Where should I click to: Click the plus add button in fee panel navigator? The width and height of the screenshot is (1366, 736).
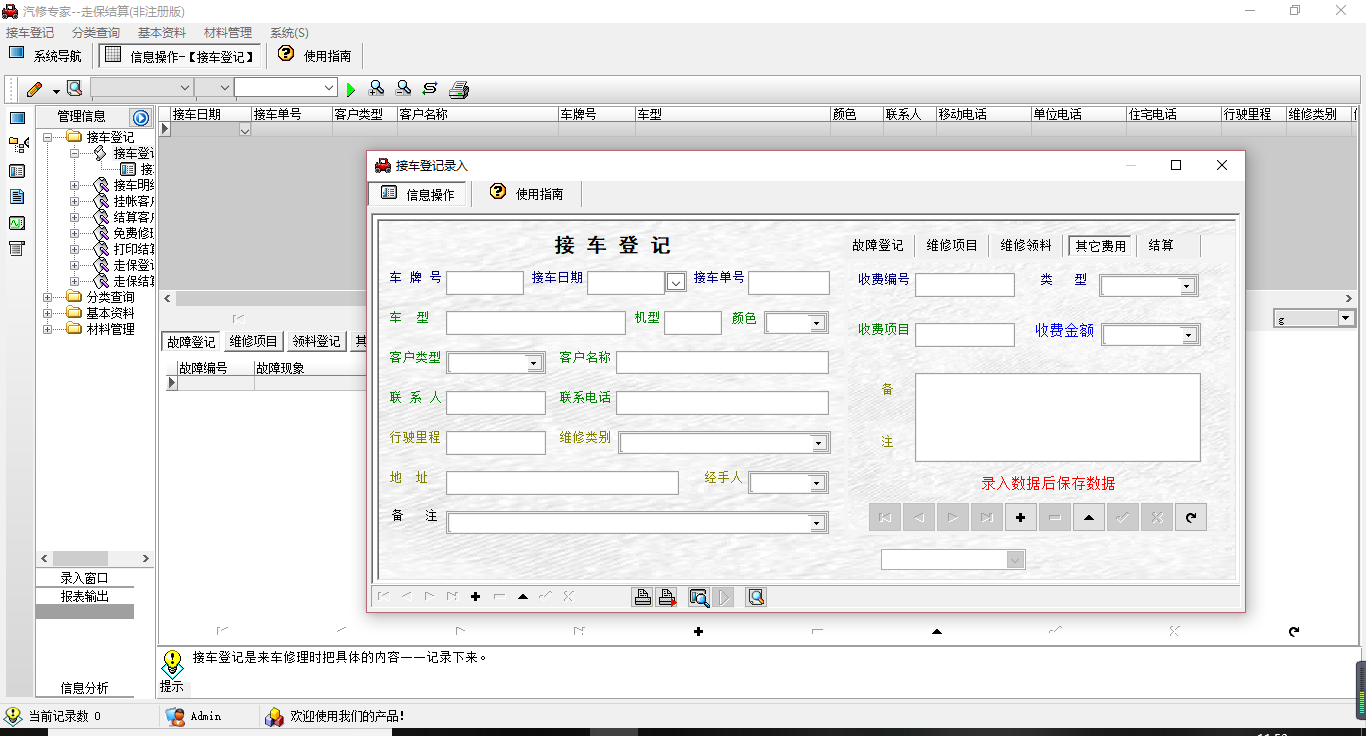click(1020, 517)
